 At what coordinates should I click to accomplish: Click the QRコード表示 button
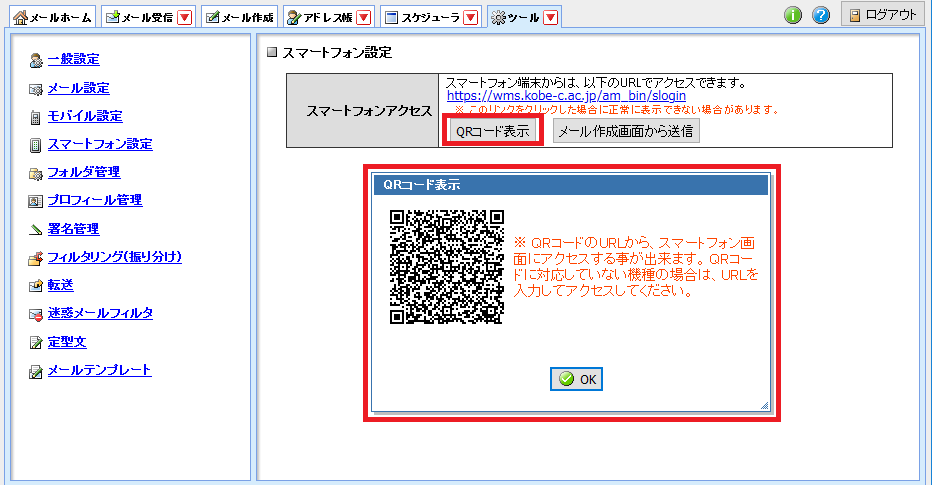pos(493,131)
